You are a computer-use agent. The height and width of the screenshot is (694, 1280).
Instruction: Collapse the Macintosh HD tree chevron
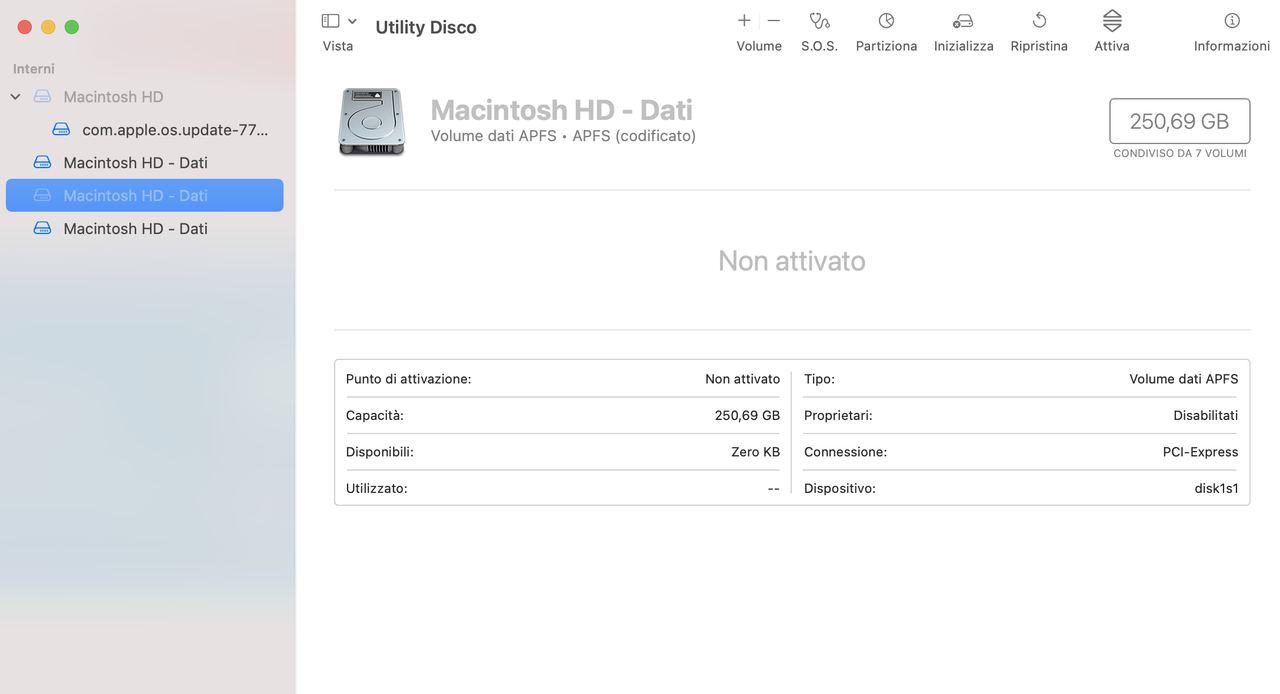pyautogui.click(x=15, y=97)
